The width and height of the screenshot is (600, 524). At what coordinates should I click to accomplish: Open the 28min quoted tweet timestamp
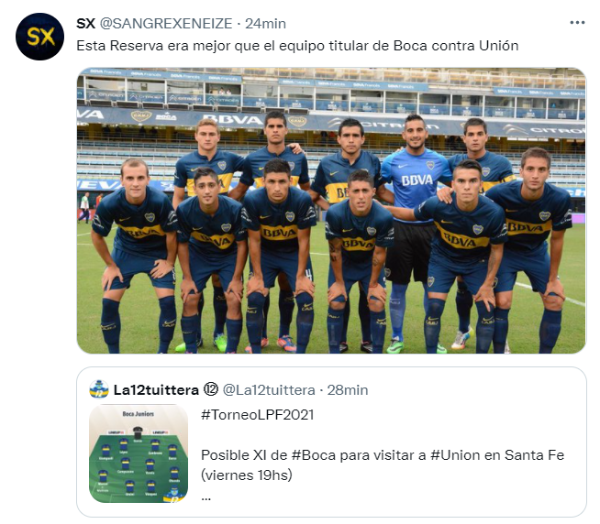pos(347,390)
